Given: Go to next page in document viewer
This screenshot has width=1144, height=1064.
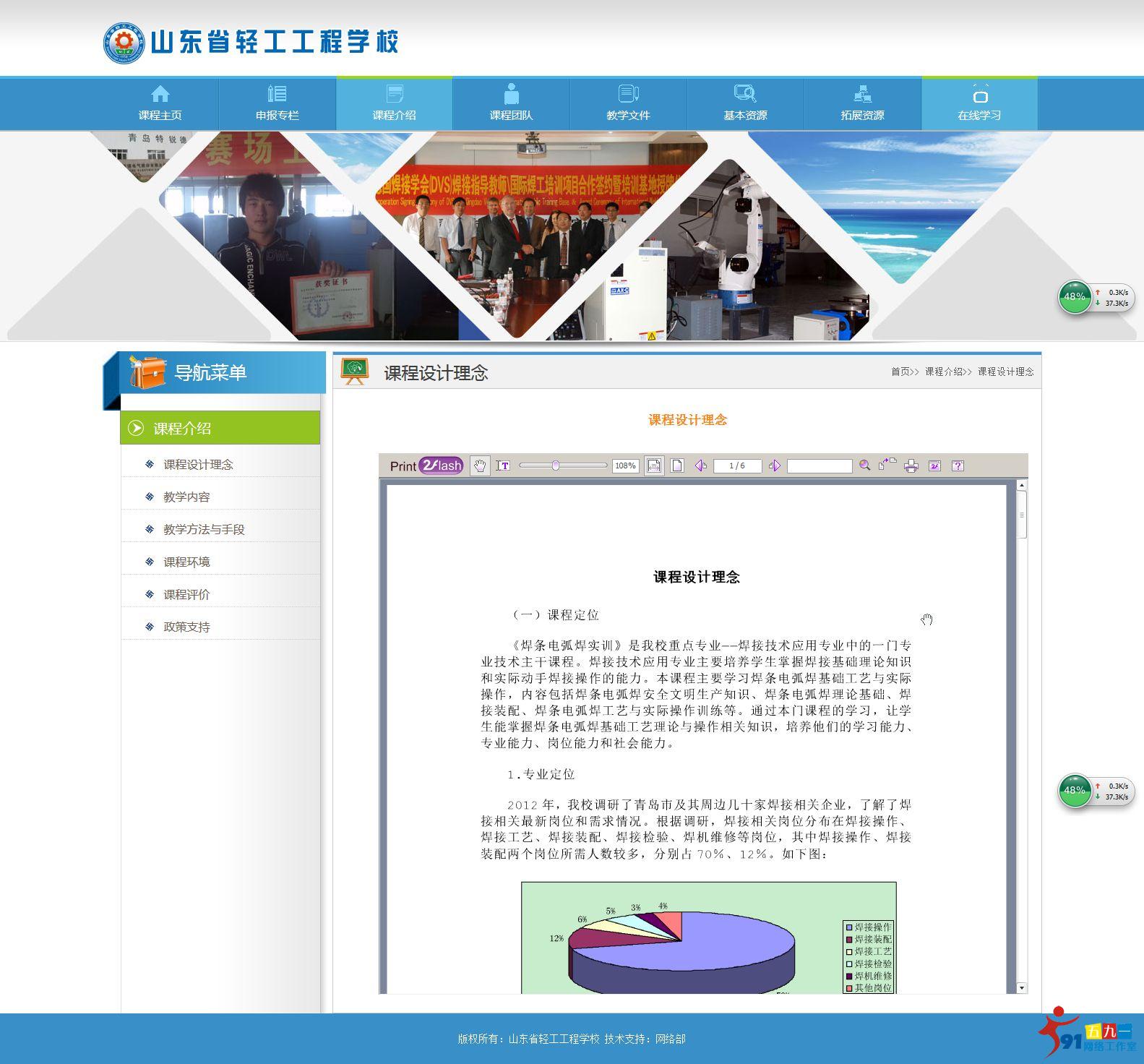Looking at the screenshot, I should [775, 466].
